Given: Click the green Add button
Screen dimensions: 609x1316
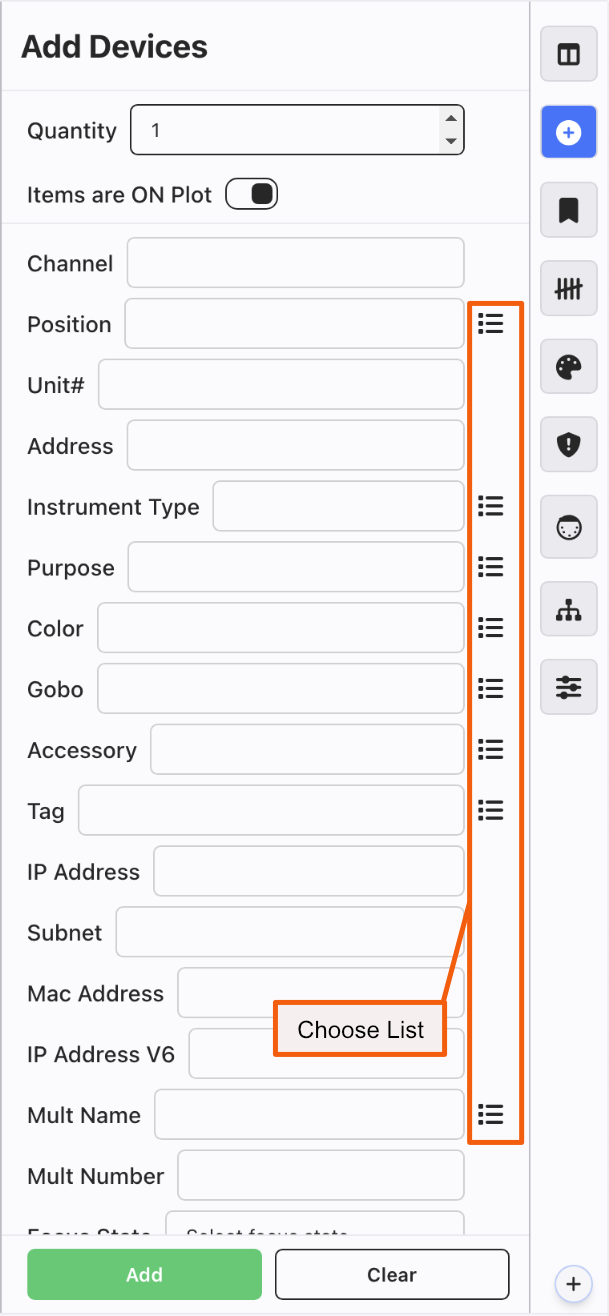Looking at the screenshot, I should click(144, 1274).
